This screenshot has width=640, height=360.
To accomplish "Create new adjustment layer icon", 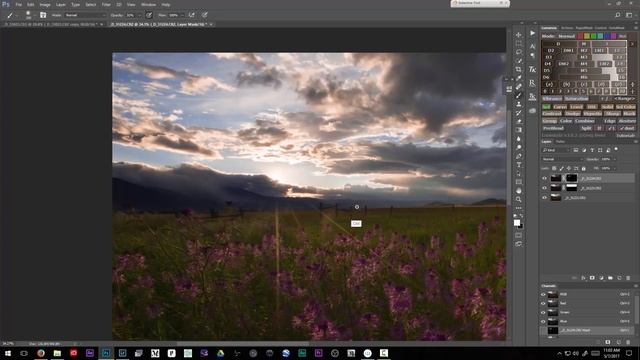I will tap(602, 278).
